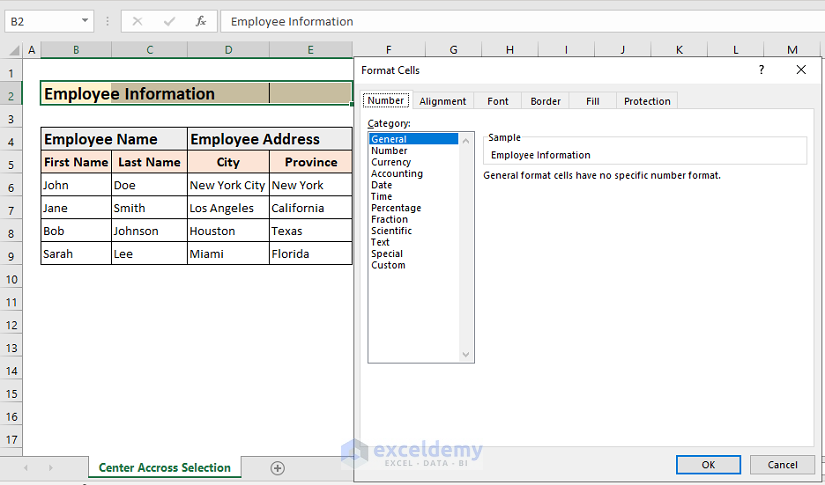Click the Cancel X icon in formula bar
825x485 pixels.
point(137,21)
